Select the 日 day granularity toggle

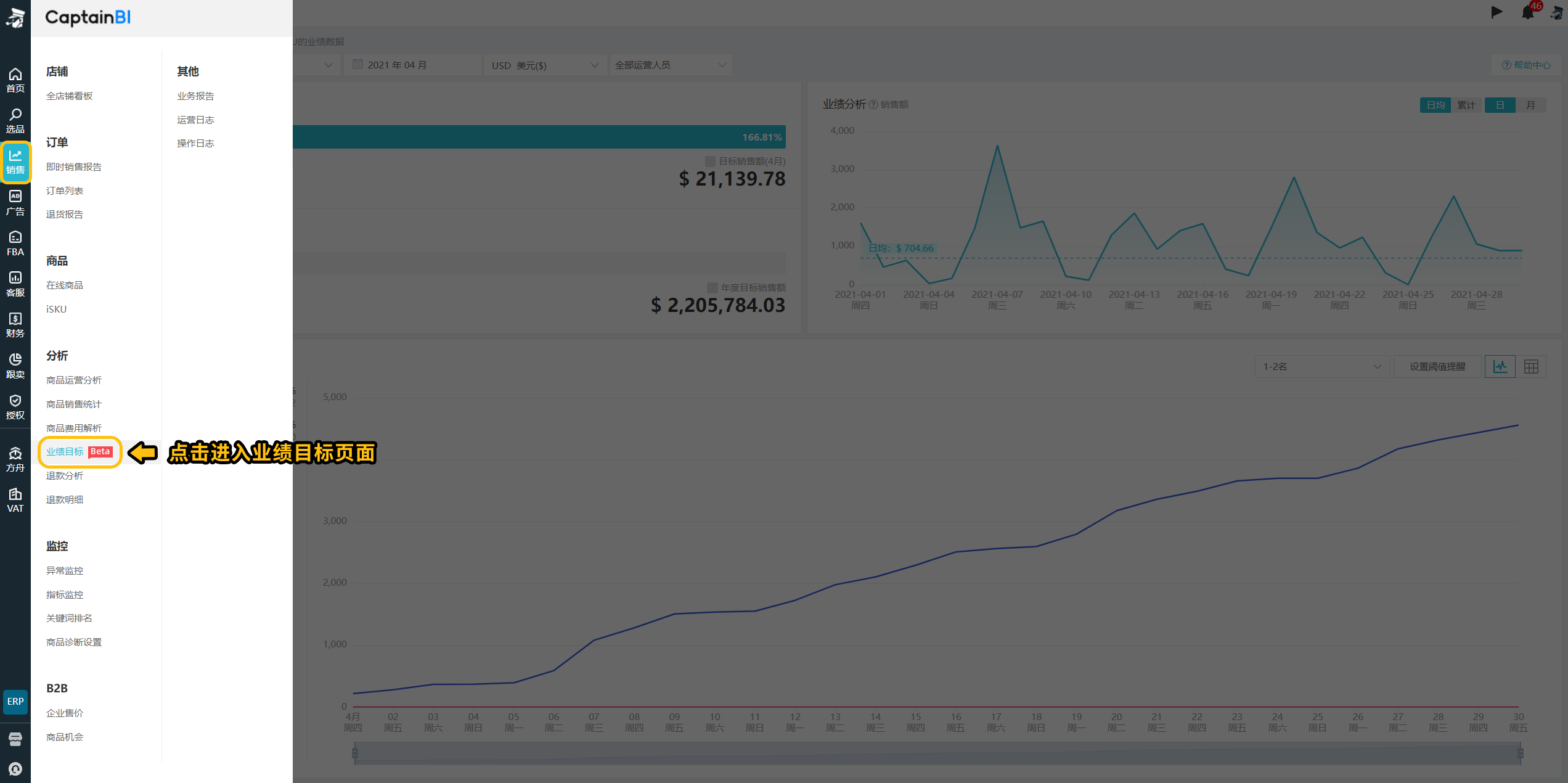click(1500, 105)
